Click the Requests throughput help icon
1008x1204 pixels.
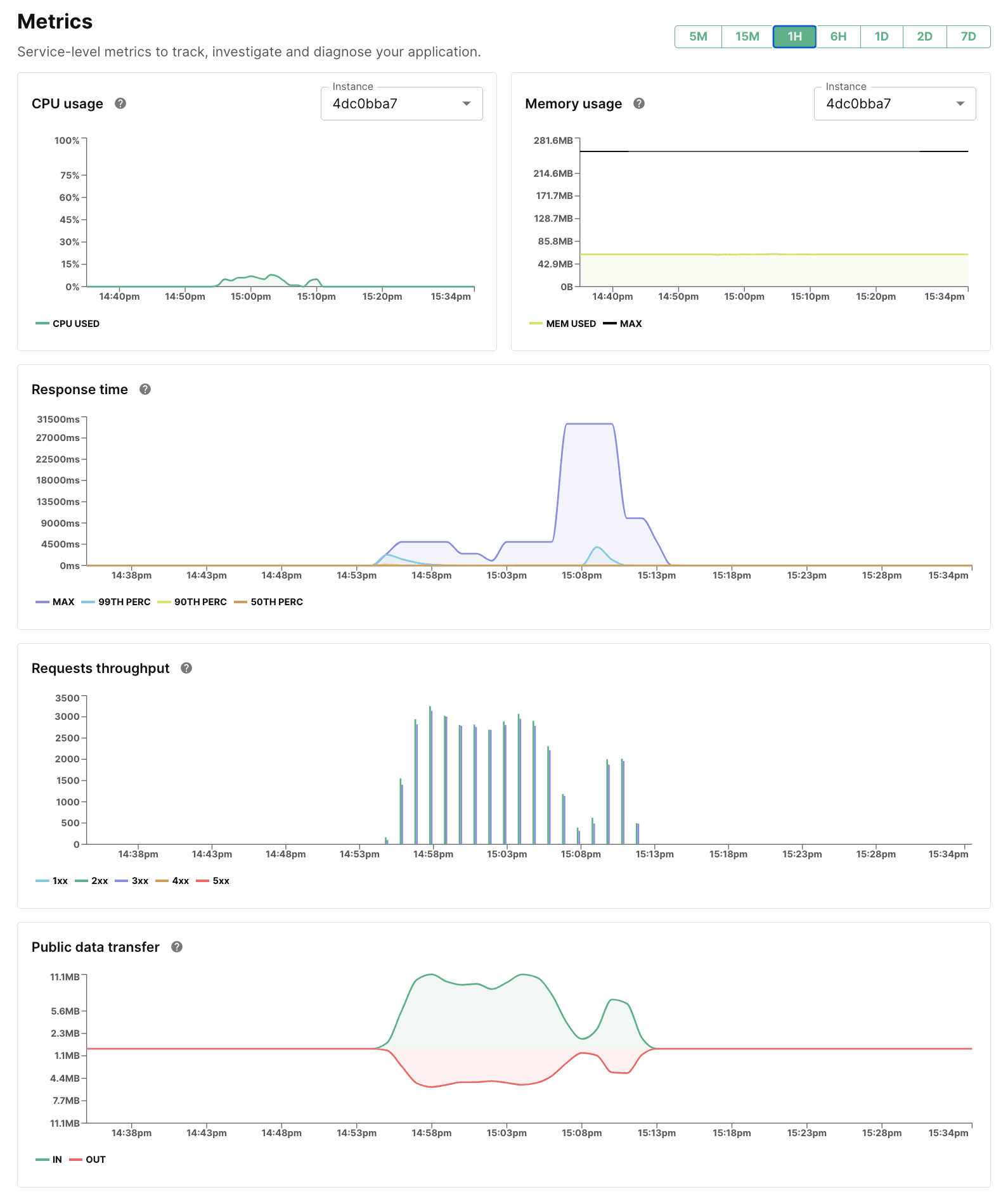[x=186, y=668]
